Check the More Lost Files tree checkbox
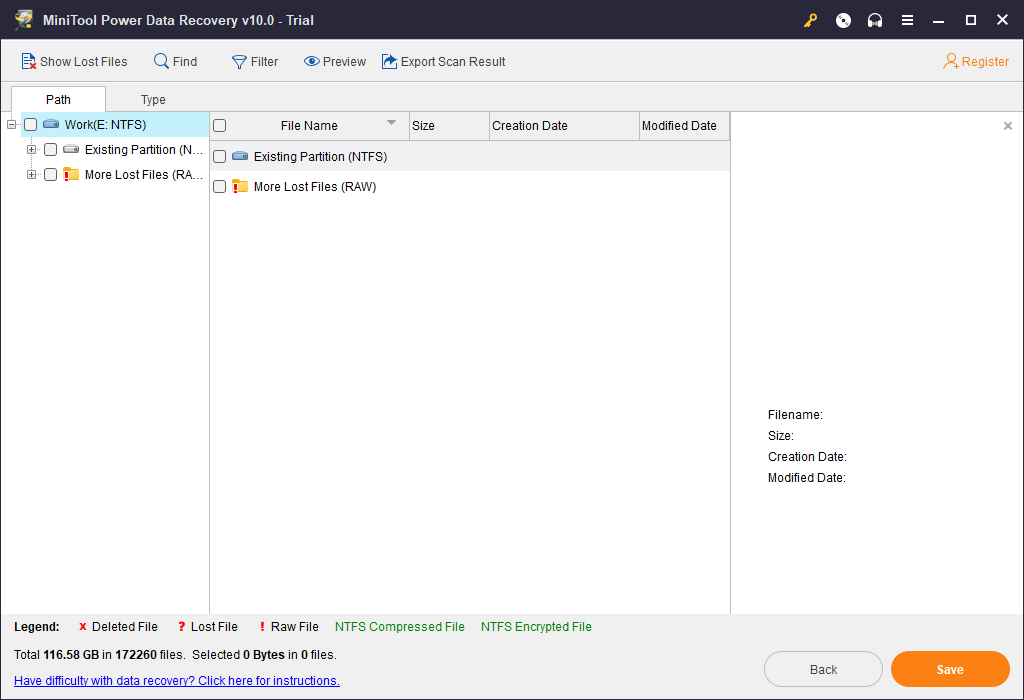 point(50,174)
